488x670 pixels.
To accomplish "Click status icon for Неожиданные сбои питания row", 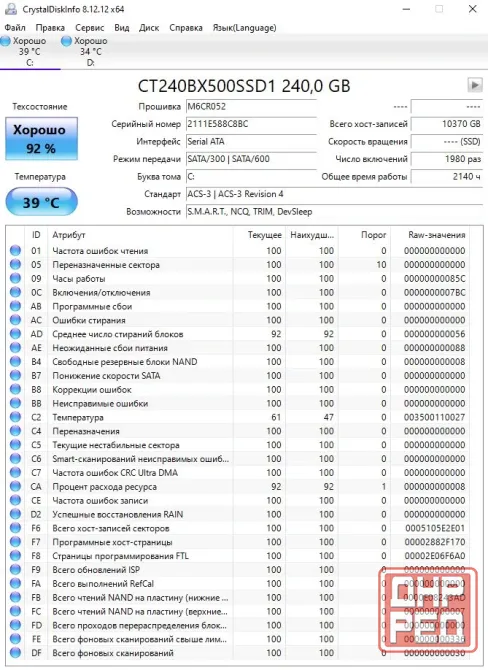I will (x=15, y=348).
